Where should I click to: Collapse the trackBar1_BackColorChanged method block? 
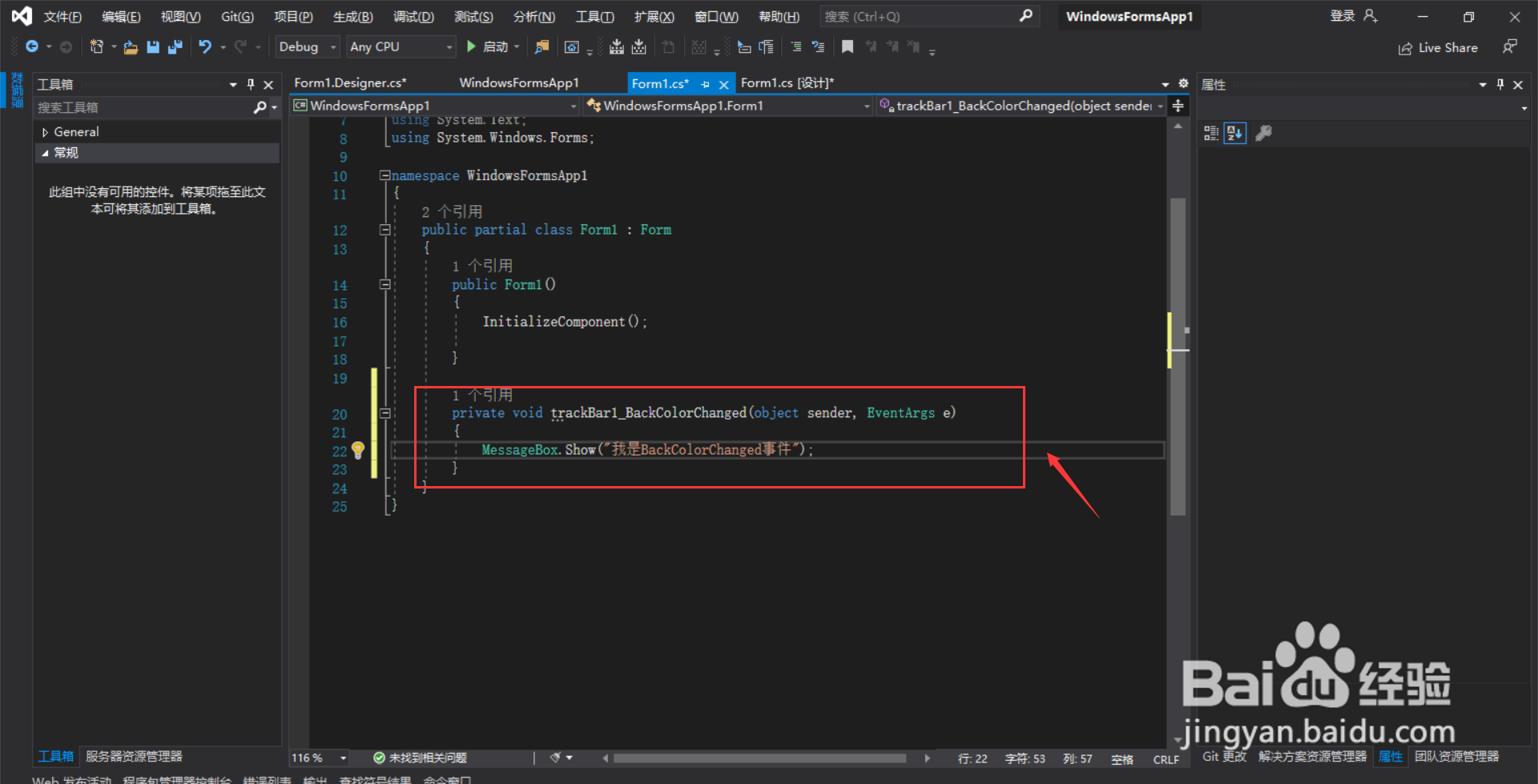[384, 413]
